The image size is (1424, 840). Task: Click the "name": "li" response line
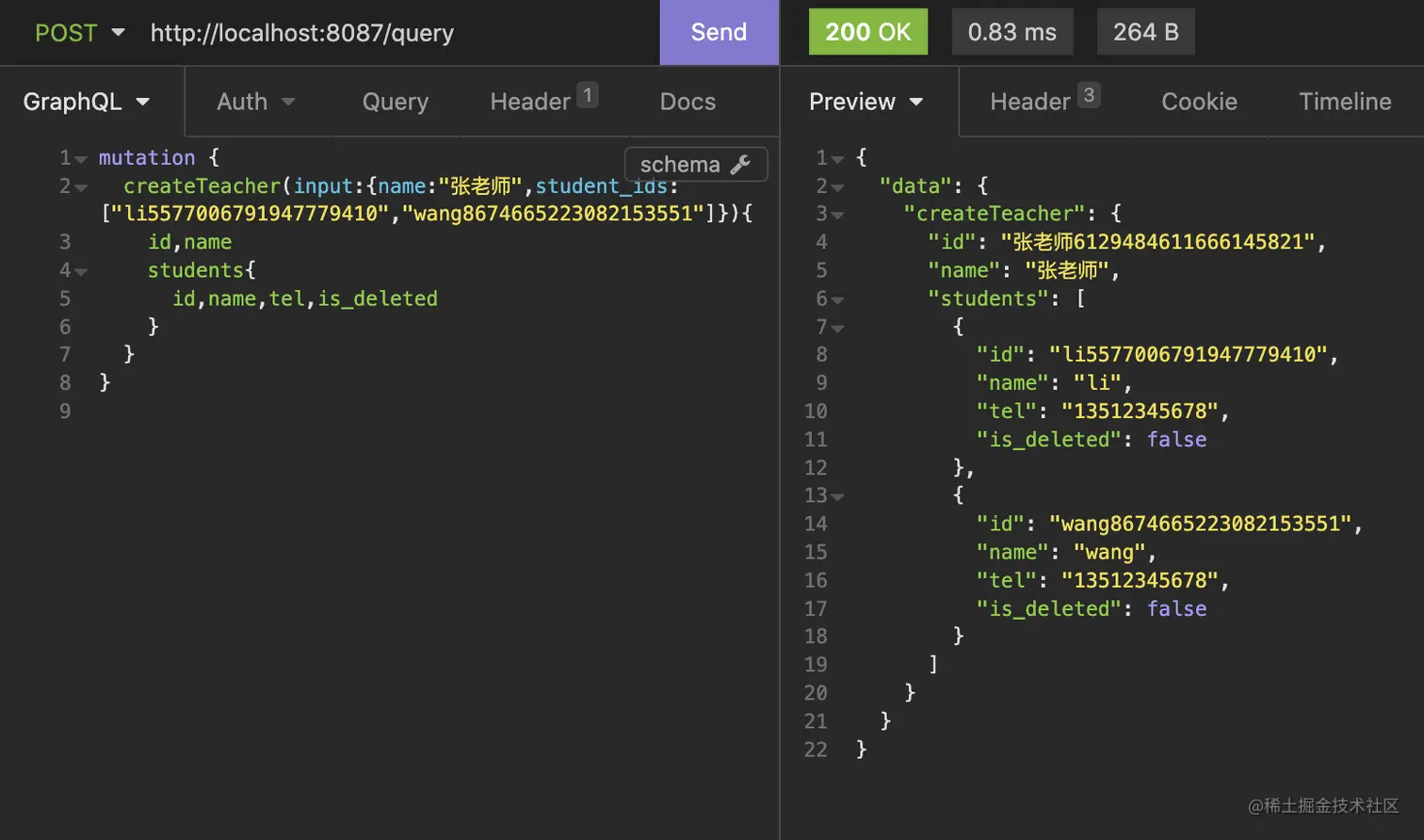point(1055,382)
